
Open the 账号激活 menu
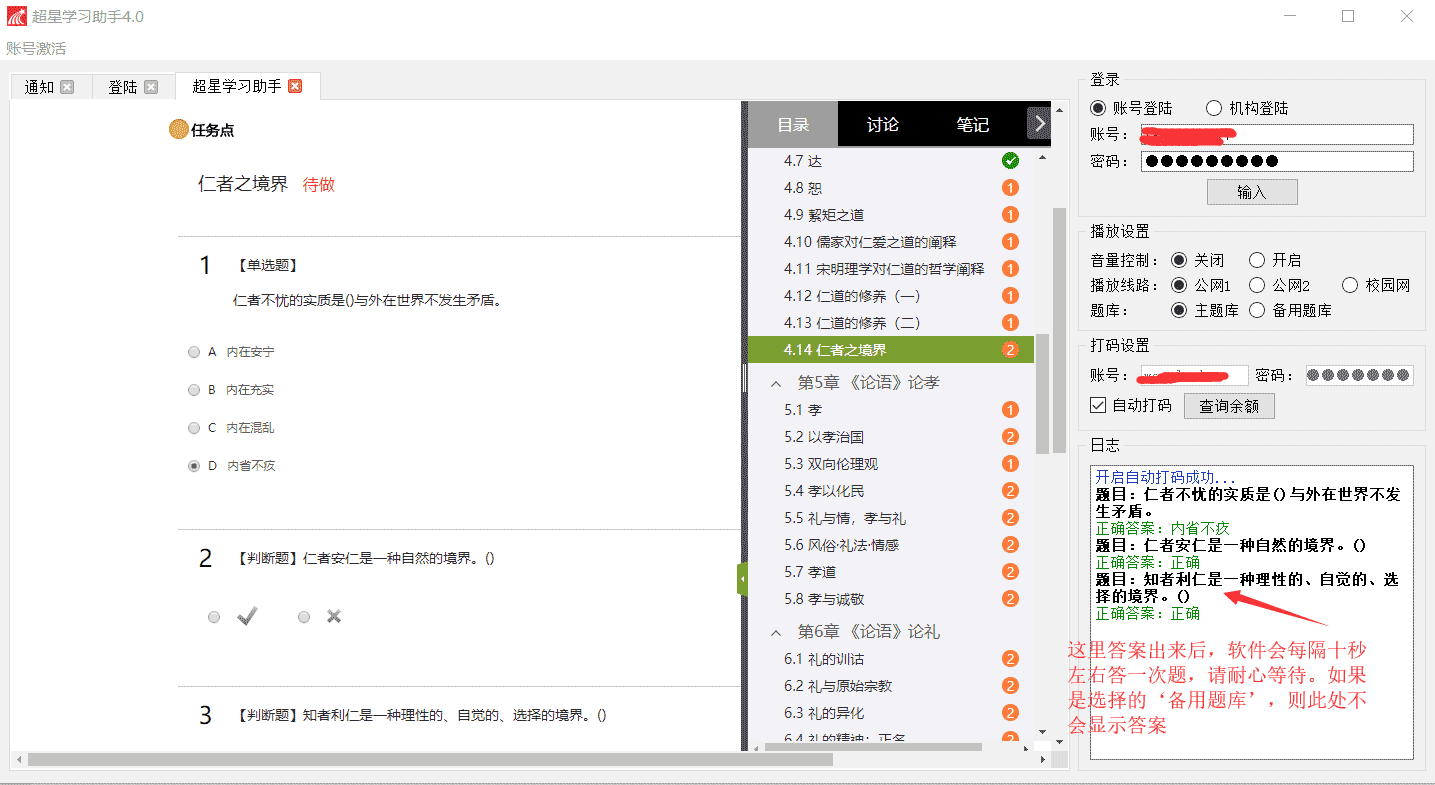pyautogui.click(x=36, y=48)
